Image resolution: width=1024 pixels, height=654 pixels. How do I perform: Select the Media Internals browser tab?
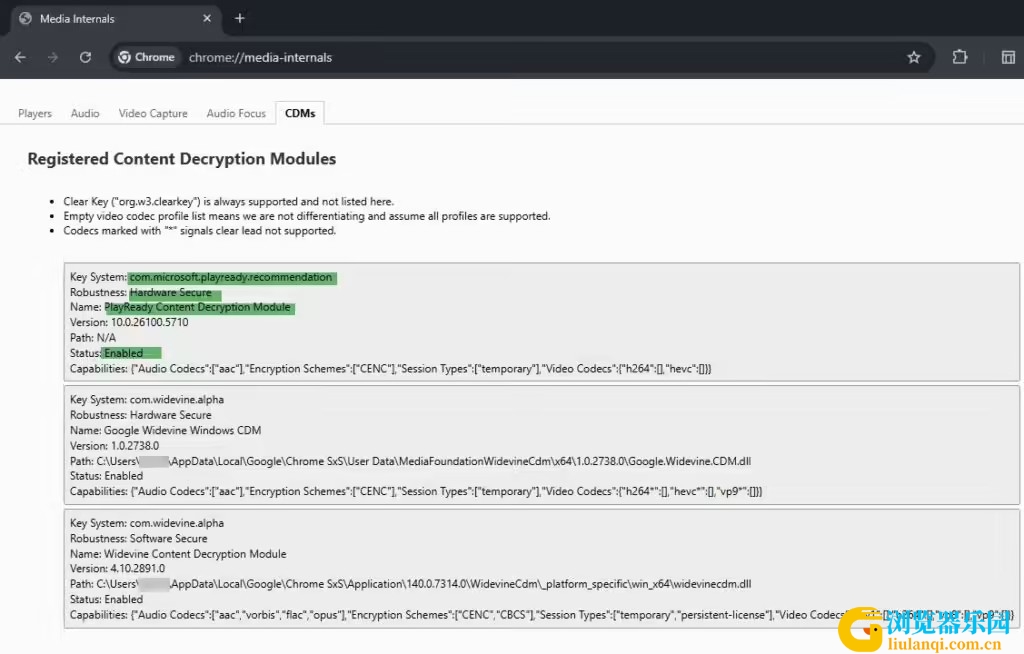click(115, 19)
